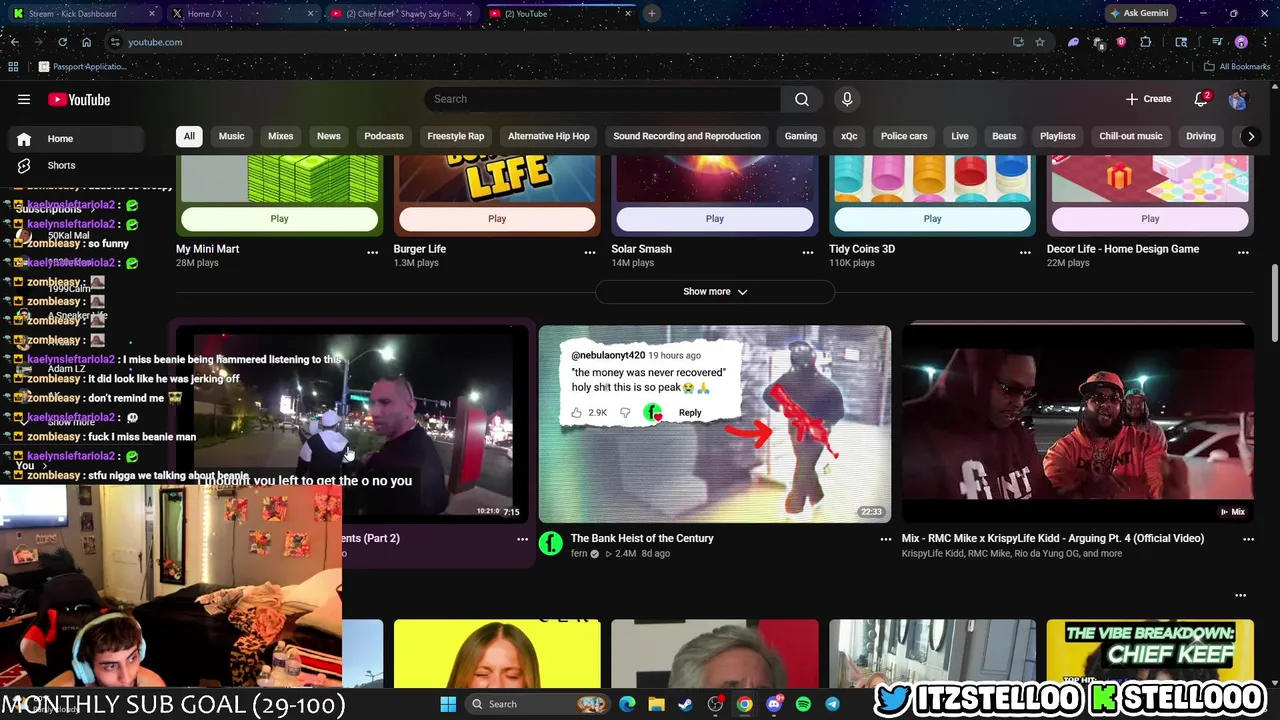This screenshot has height=720, width=1280.
Task: Open options for RMC Mike mix
Action: (x=1248, y=539)
